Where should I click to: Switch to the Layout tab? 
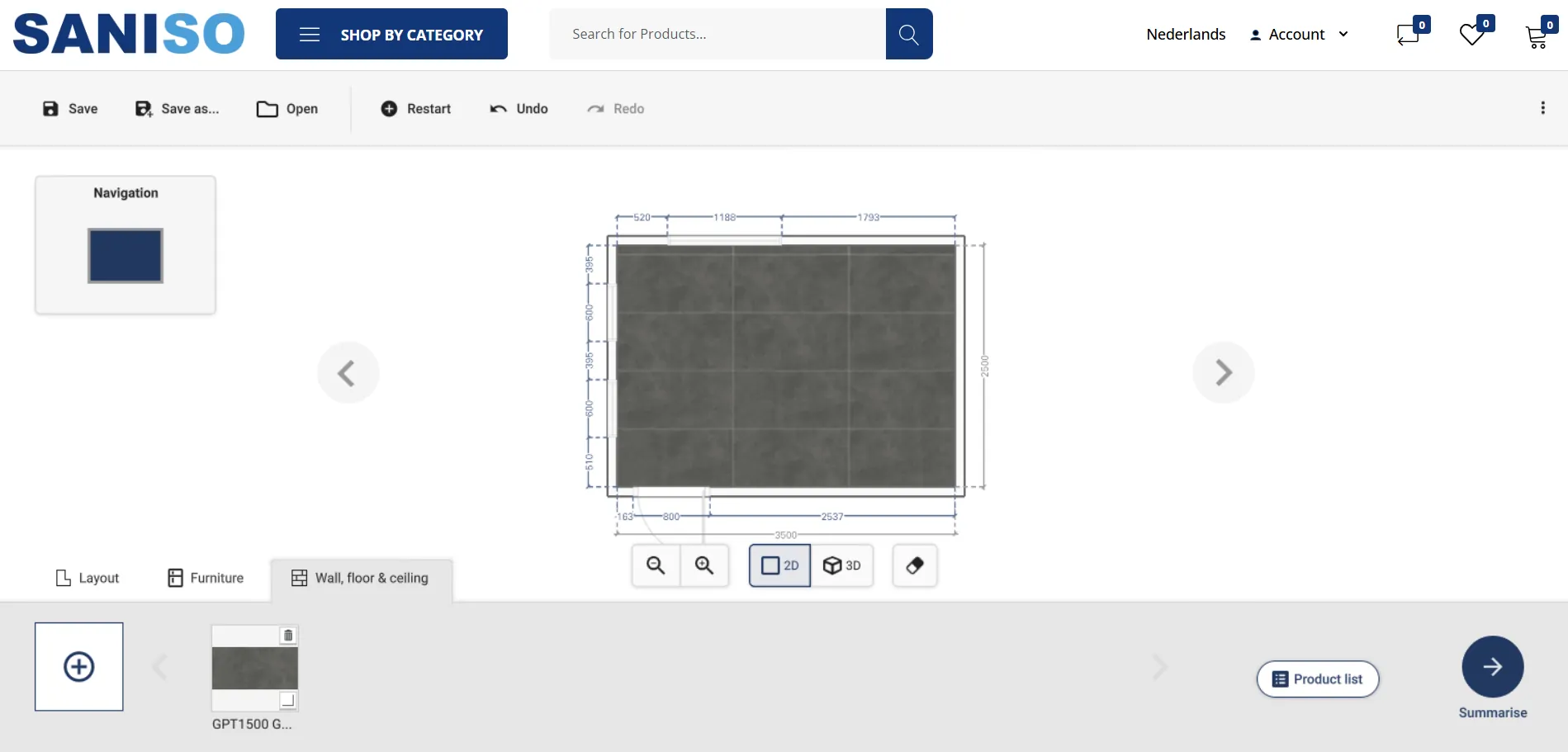(x=88, y=578)
